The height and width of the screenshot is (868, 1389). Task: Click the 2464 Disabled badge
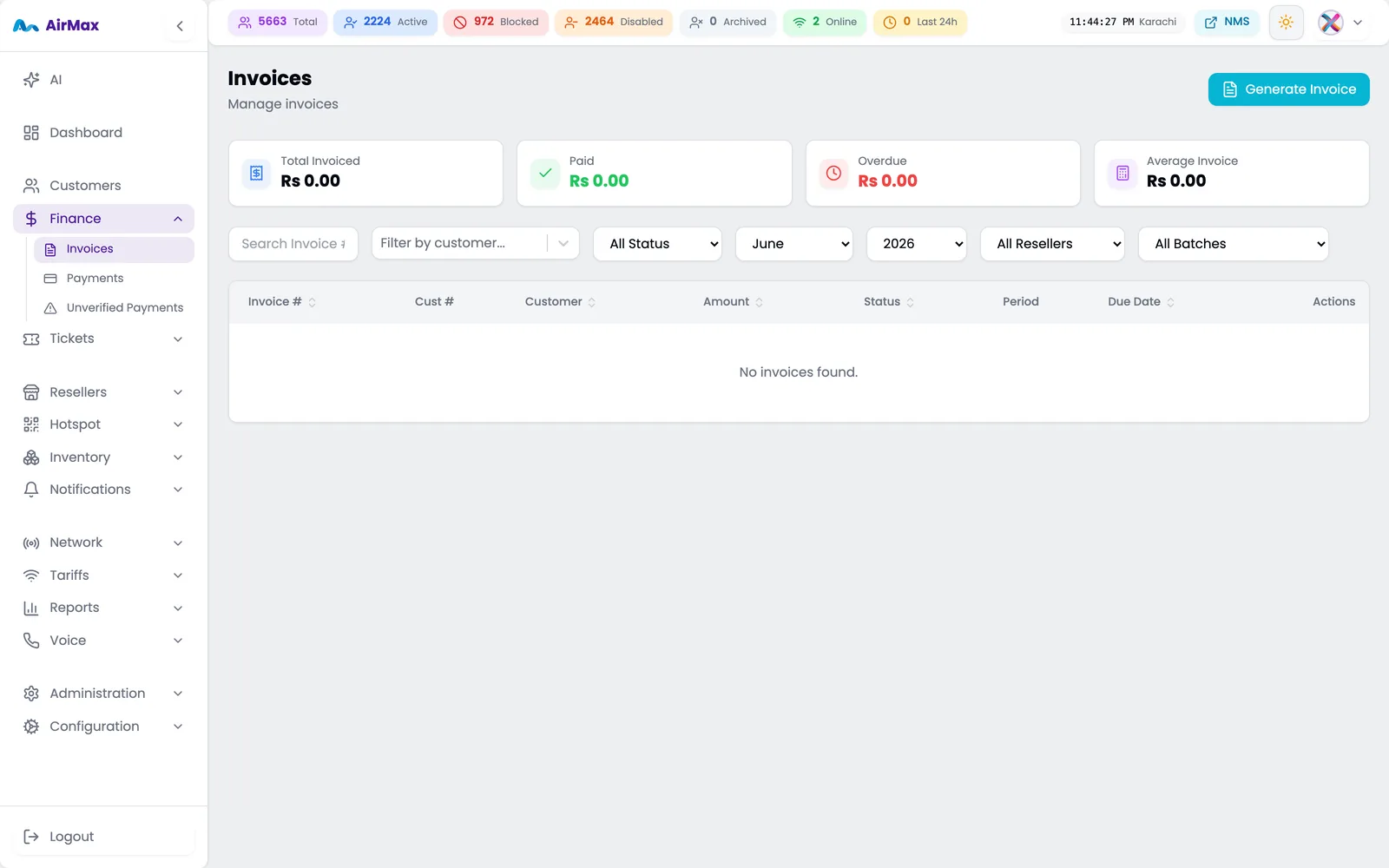614,22
